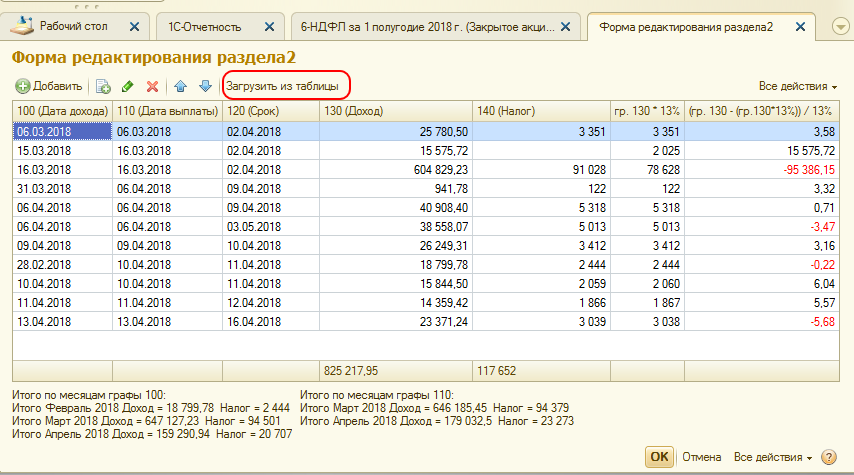Move row down with the down arrow icon

pyautogui.click(x=205, y=87)
